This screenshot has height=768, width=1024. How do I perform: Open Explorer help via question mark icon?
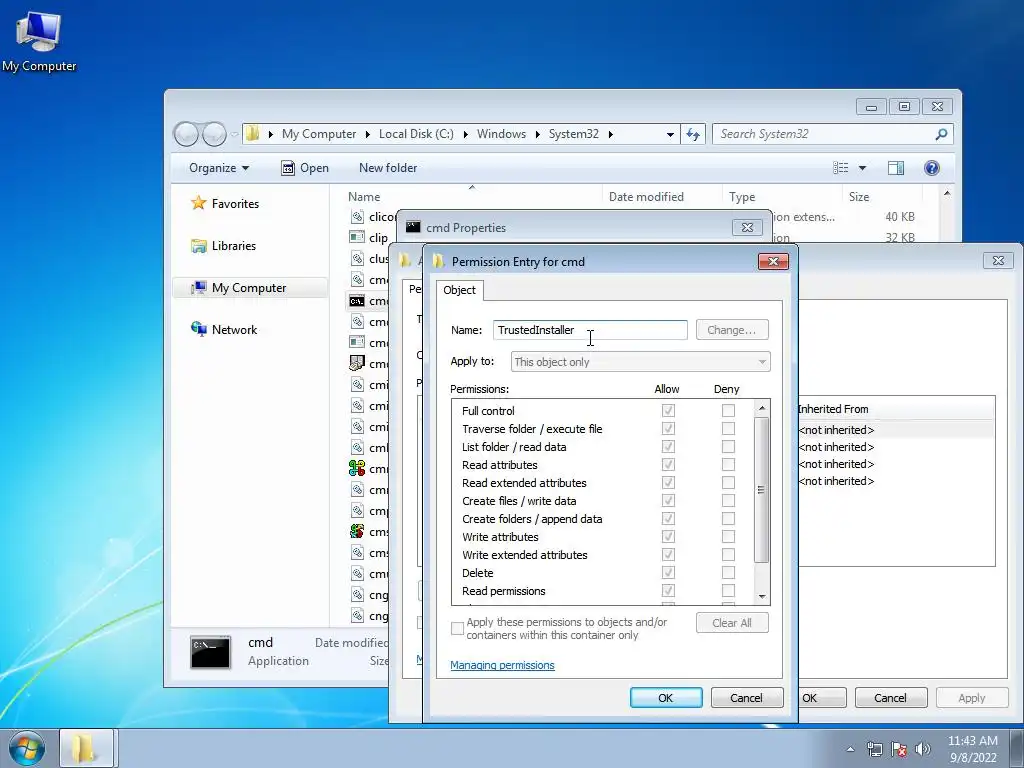(x=932, y=168)
